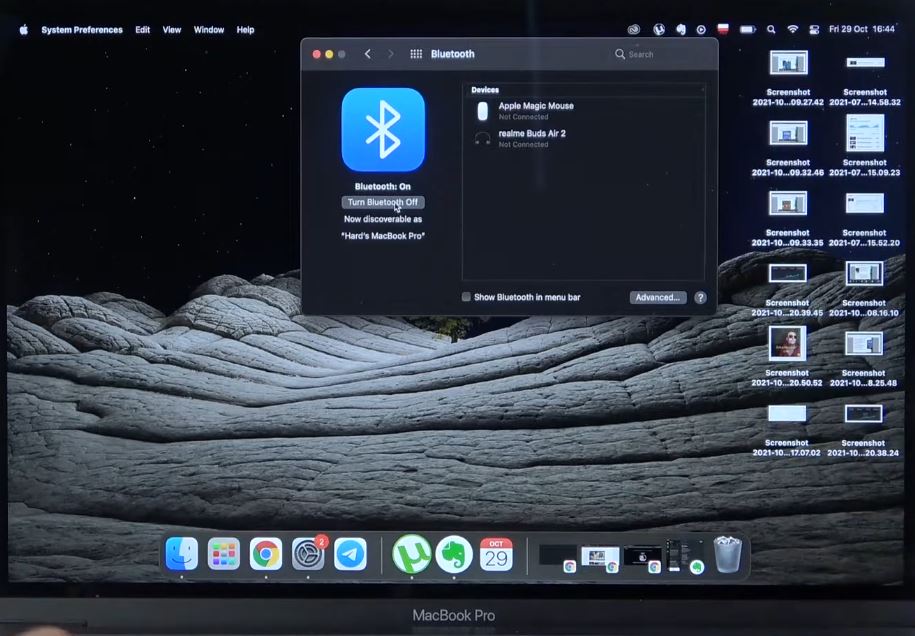The width and height of the screenshot is (915, 636).
Task: Select desktop Screenshot 2021-10...09.33.35
Action: coord(787,218)
